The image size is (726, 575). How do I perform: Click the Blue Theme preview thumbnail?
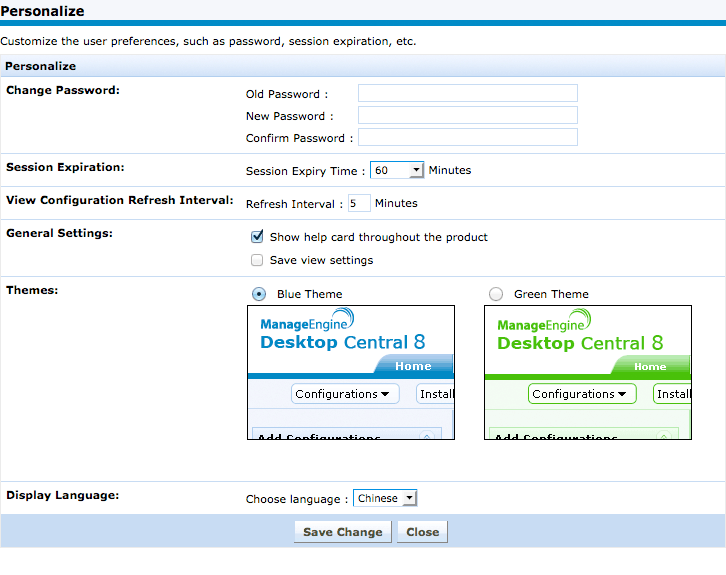tap(351, 372)
